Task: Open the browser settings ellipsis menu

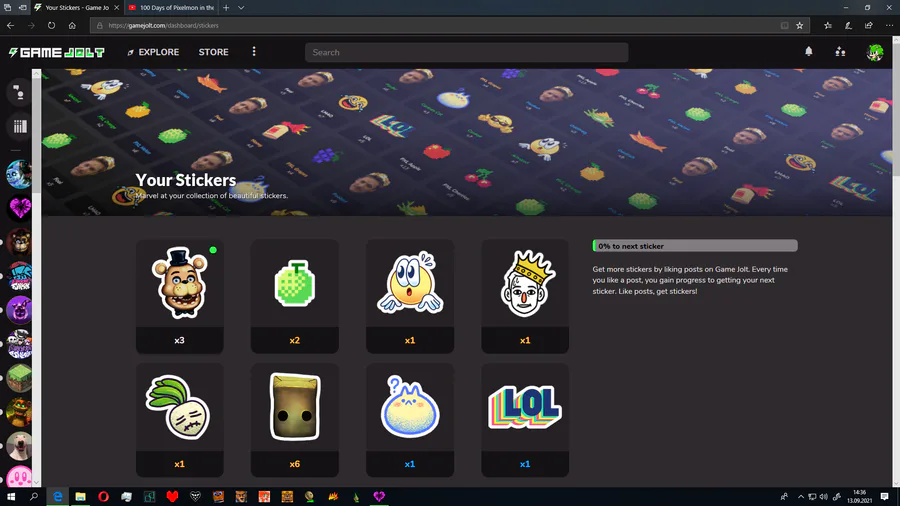Action: pos(889,25)
